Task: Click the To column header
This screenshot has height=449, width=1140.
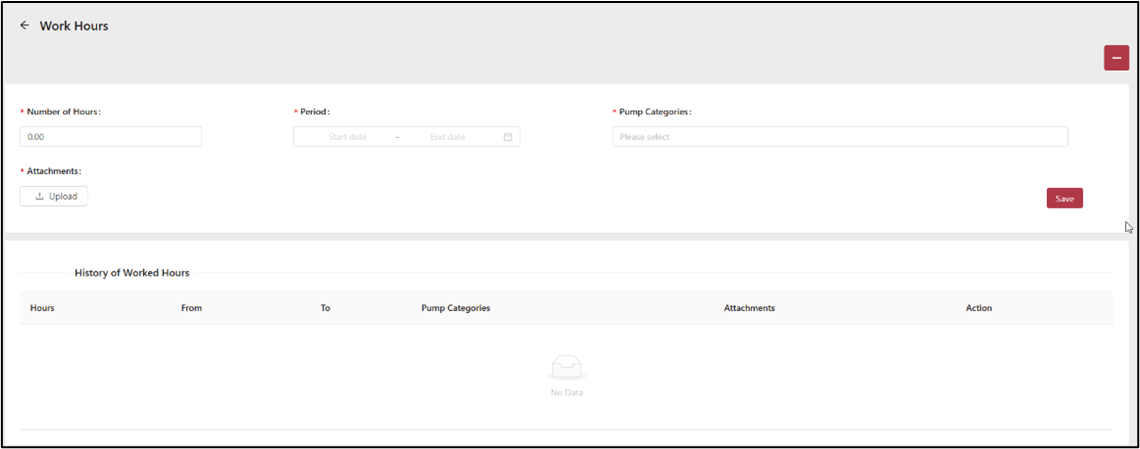Action: (325, 308)
